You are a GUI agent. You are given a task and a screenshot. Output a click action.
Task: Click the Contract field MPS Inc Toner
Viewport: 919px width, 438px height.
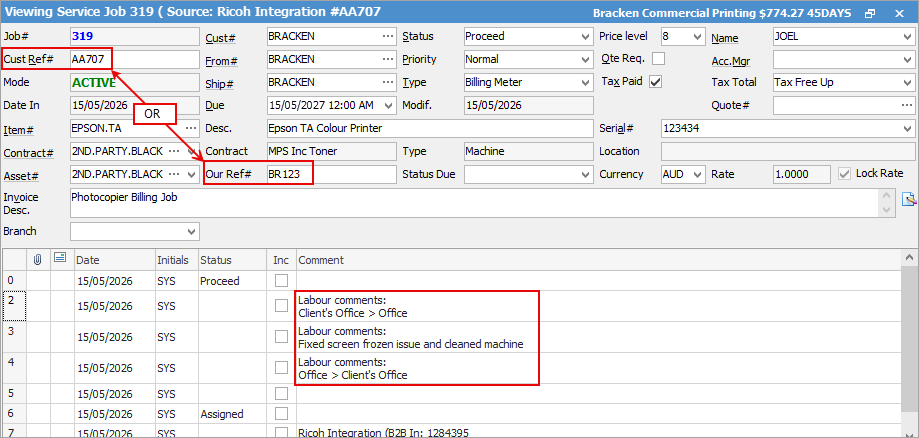331,151
